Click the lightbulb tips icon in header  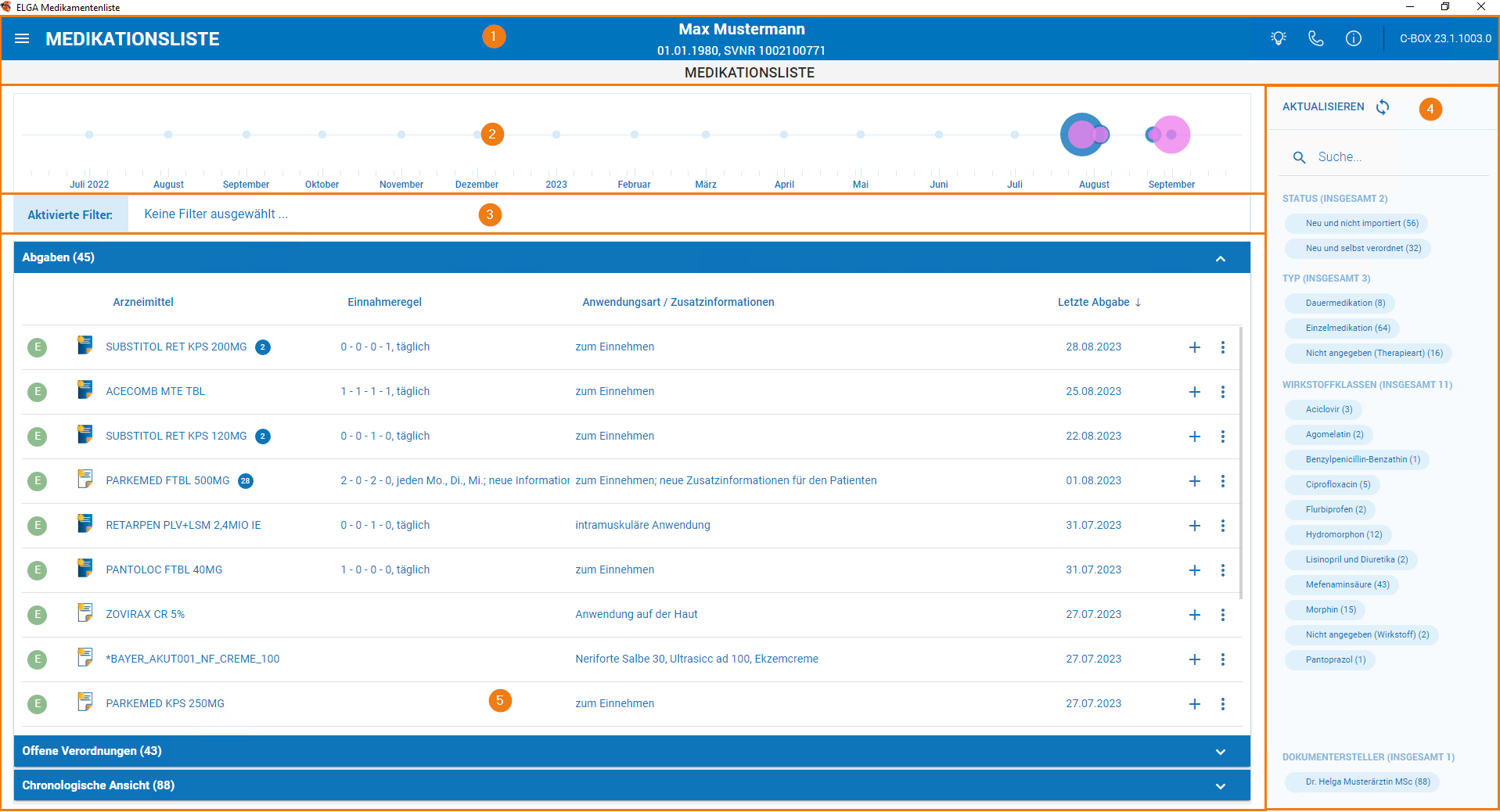(1279, 38)
